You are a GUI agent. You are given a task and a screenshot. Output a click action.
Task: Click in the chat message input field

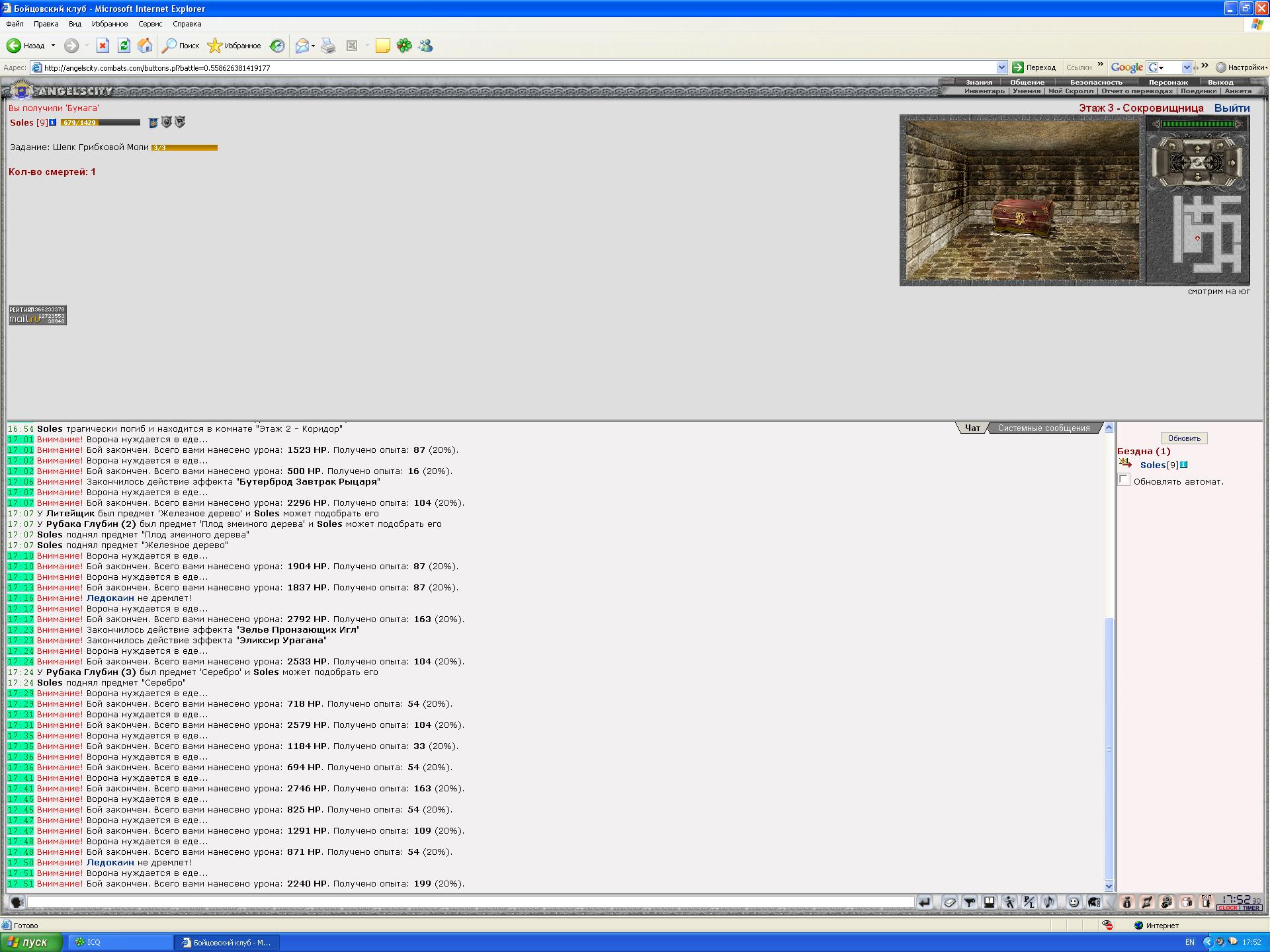coord(470,902)
